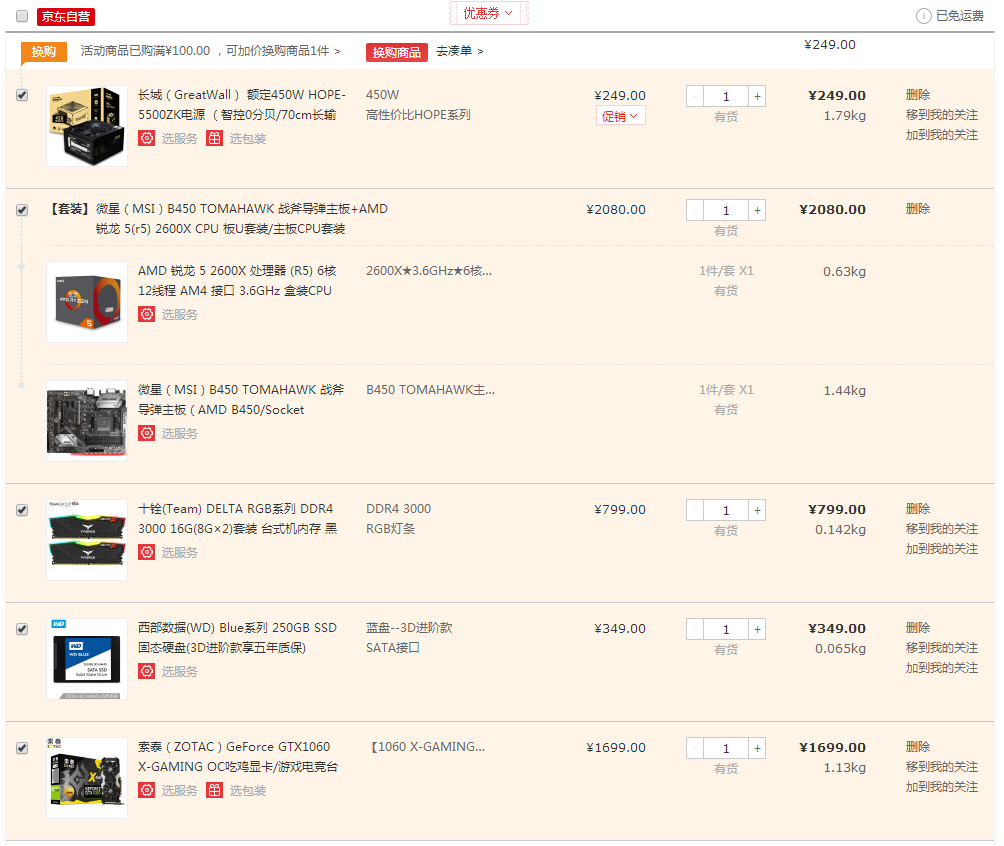The image size is (1004, 846).
Task: Move ZOTAC GTX1060 to my favorites
Action: tap(942, 767)
